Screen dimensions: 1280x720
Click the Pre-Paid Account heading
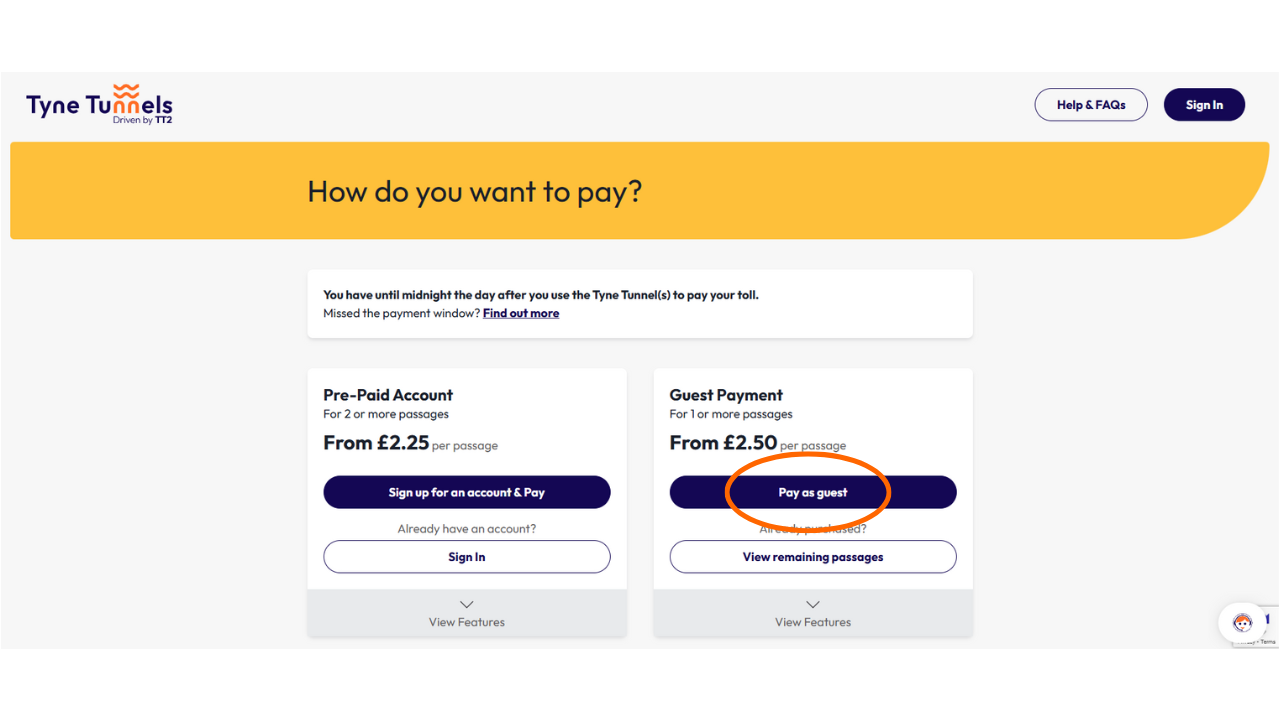[x=388, y=395]
